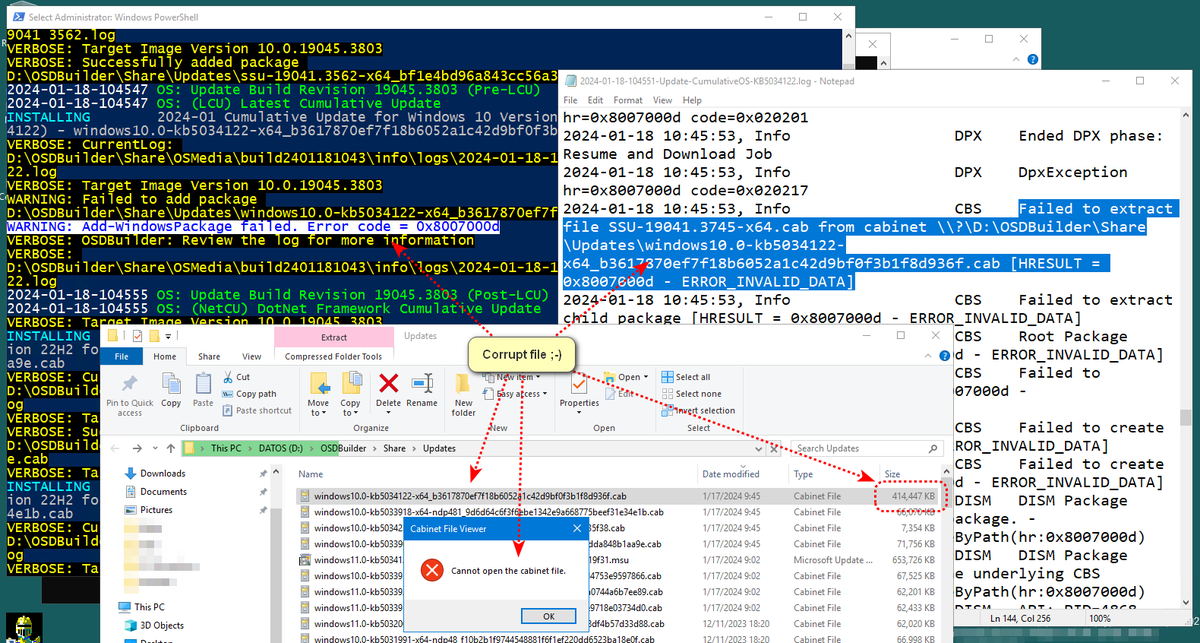This screenshot has height=643, width=1200.
Task: Click Share in the address breadcrumb
Action: click(x=393, y=448)
